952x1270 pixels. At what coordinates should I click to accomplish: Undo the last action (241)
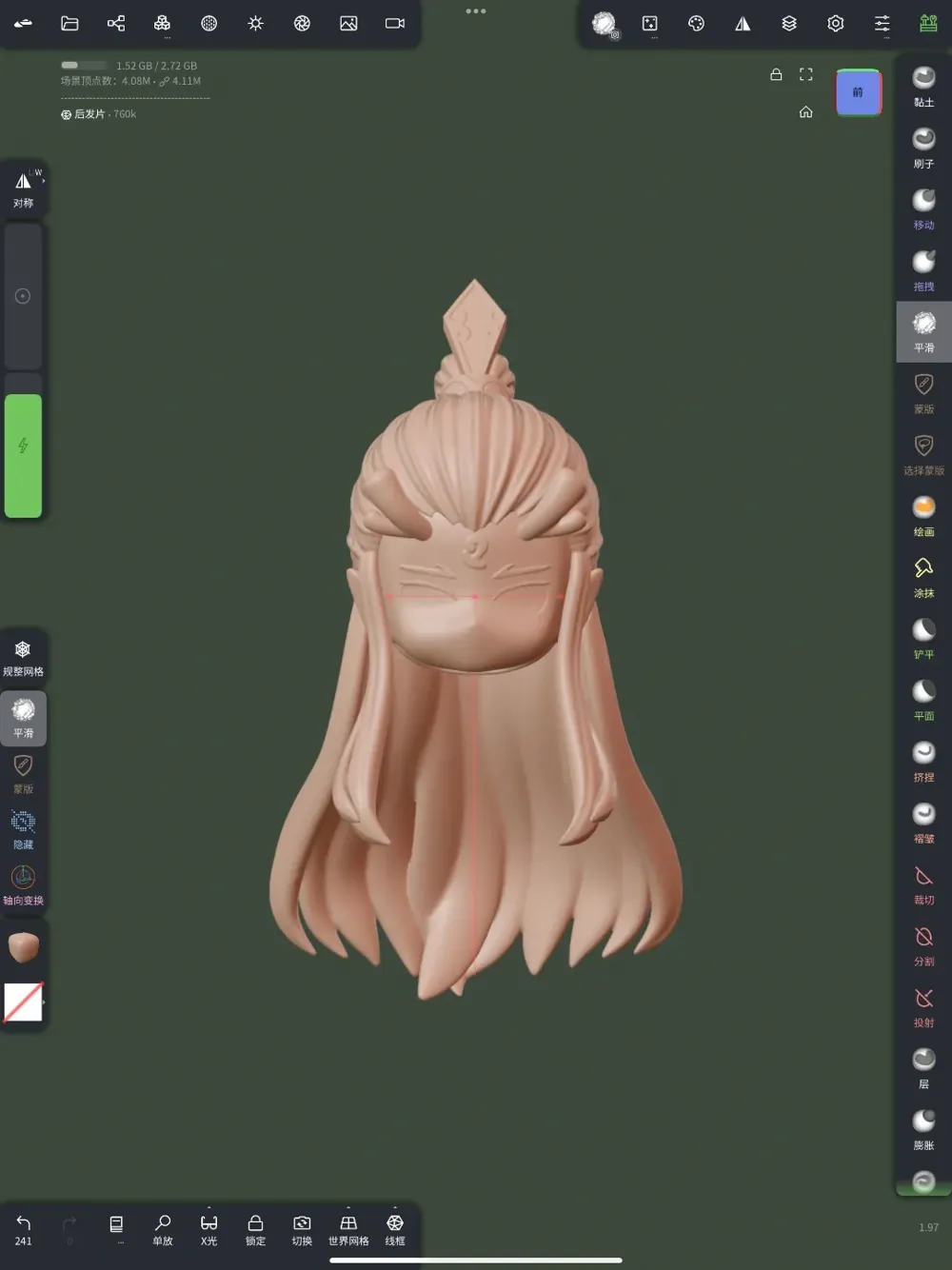[x=24, y=1229]
